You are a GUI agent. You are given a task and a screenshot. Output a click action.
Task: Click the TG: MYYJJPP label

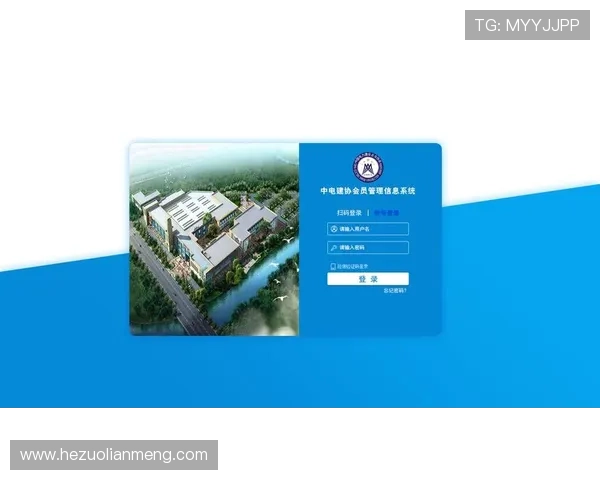[x=527, y=26]
